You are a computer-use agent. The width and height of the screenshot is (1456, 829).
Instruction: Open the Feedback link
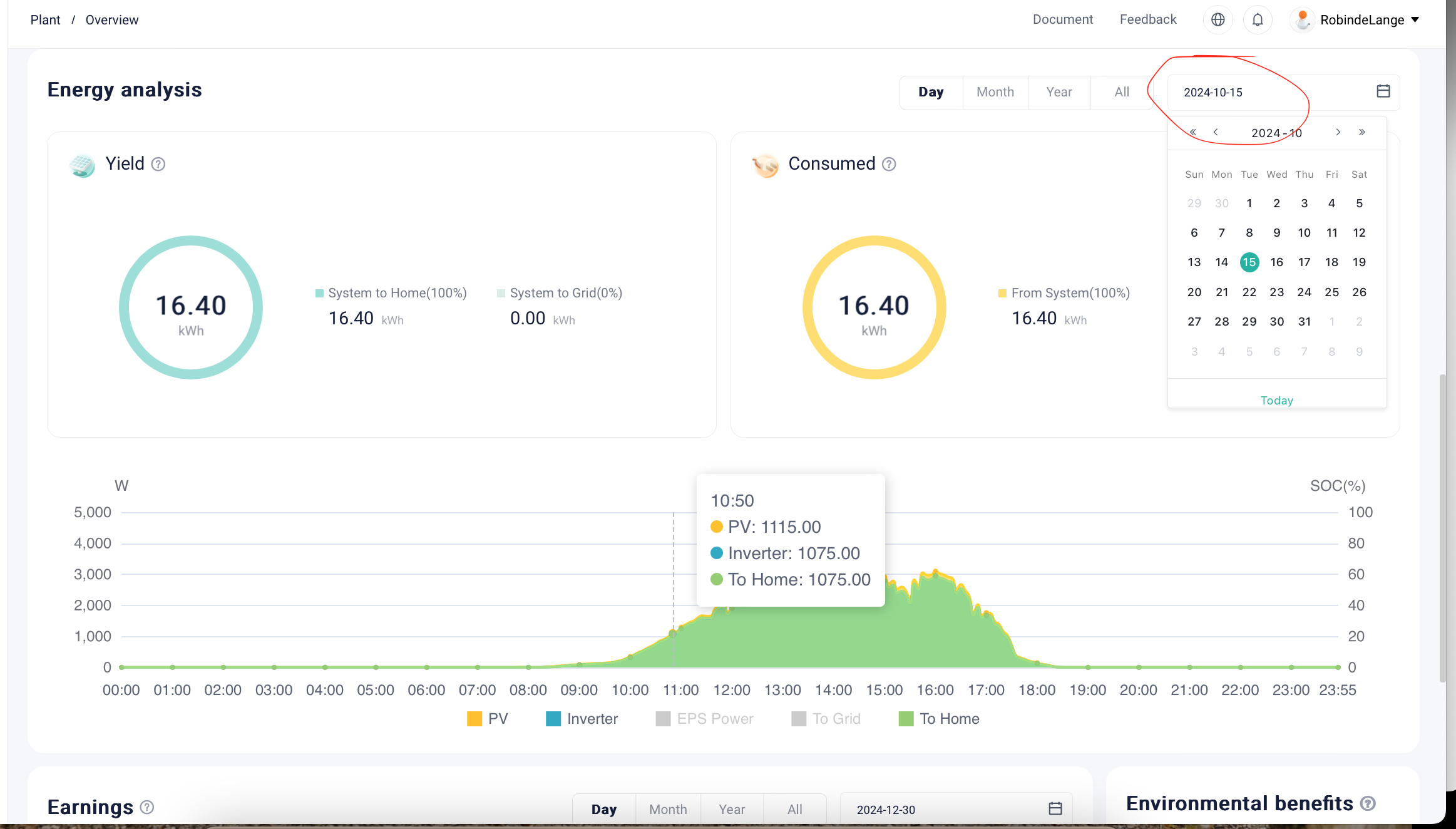pos(1147,19)
